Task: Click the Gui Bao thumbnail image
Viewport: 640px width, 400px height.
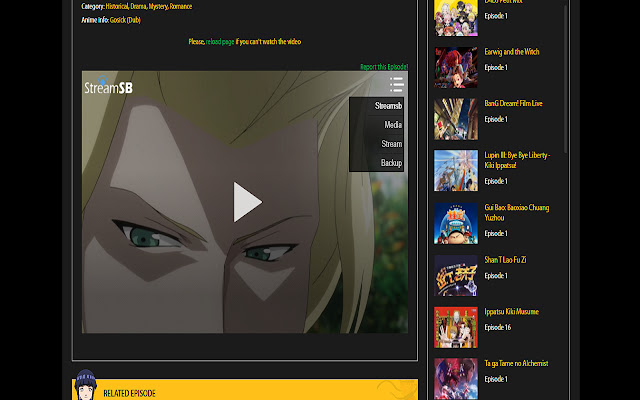Action: [456, 223]
